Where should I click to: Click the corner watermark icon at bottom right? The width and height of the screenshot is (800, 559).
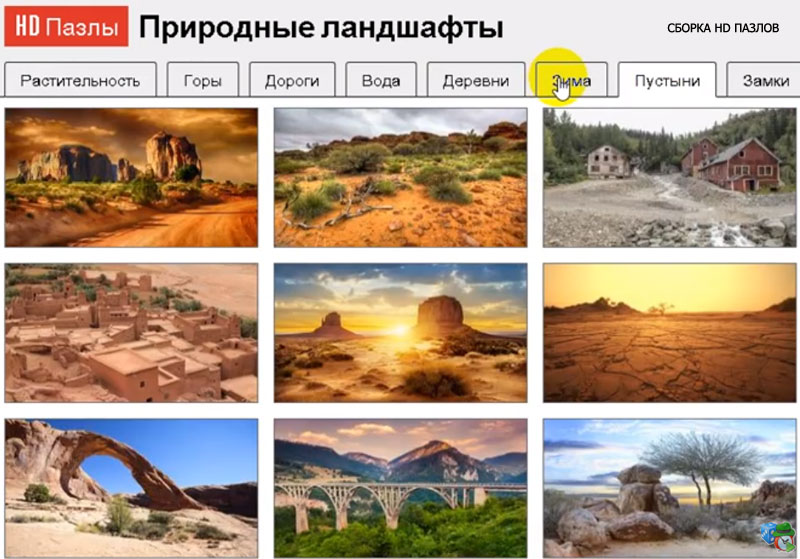coord(778,537)
